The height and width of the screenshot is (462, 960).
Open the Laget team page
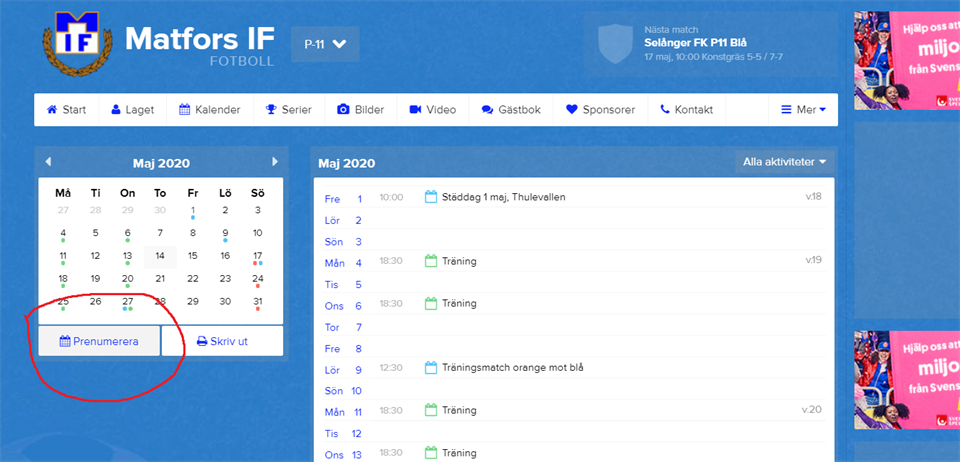(132, 110)
